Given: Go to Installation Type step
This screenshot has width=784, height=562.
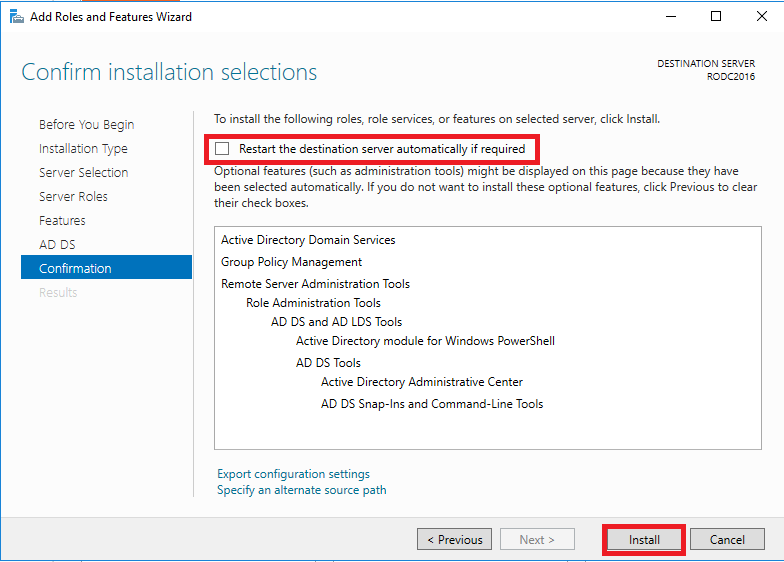Looking at the screenshot, I should [x=83, y=148].
